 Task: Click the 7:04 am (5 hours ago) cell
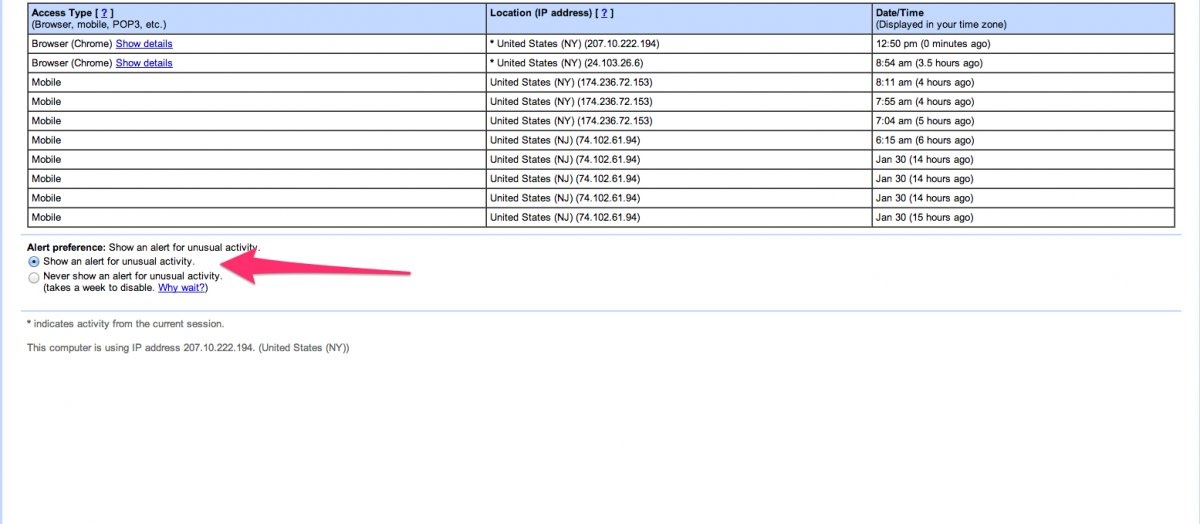[924, 121]
